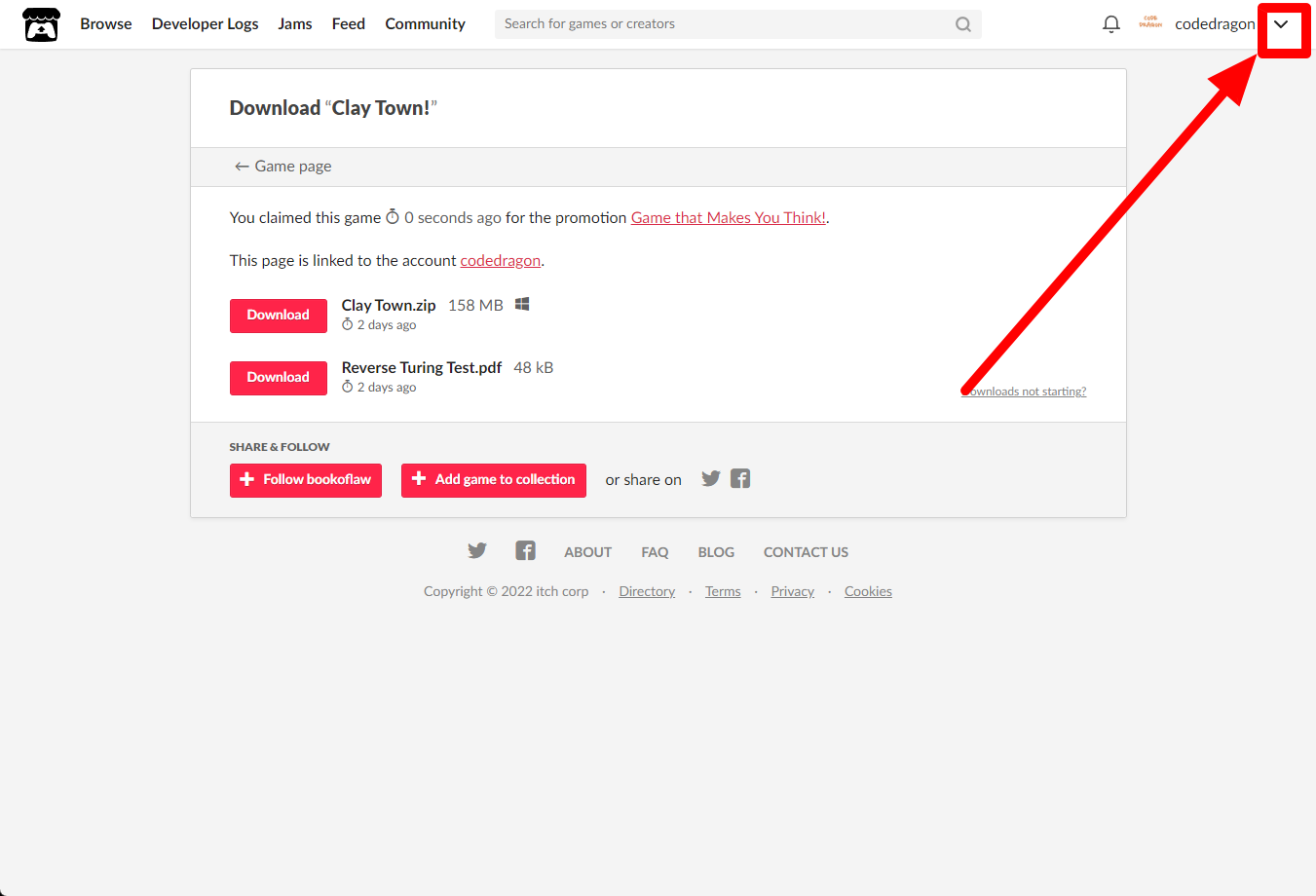Download Reverse Turing Test.pdf
This screenshot has width=1316, height=896.
pyautogui.click(x=279, y=378)
